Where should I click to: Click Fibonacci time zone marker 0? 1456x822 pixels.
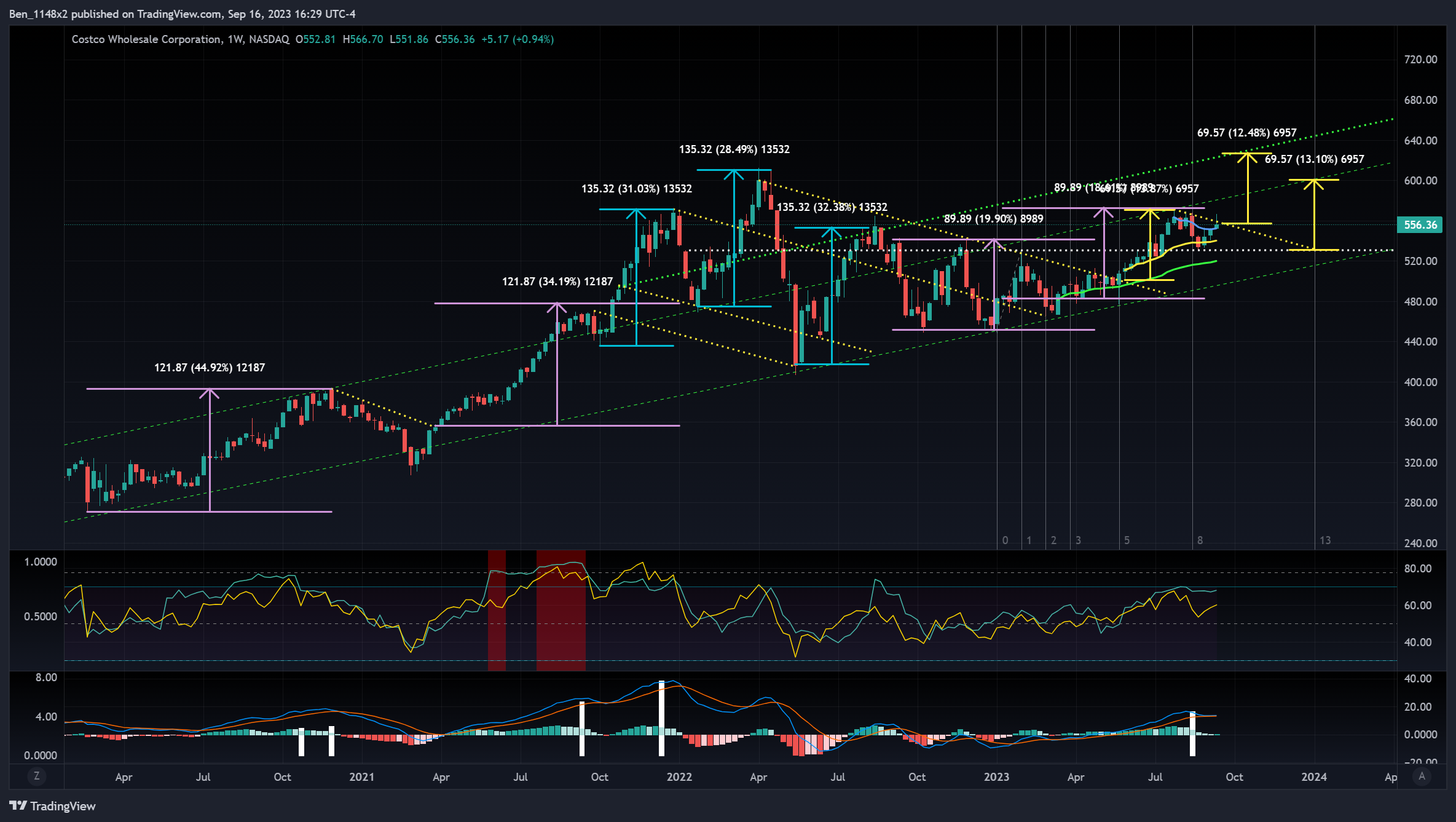tap(1005, 540)
